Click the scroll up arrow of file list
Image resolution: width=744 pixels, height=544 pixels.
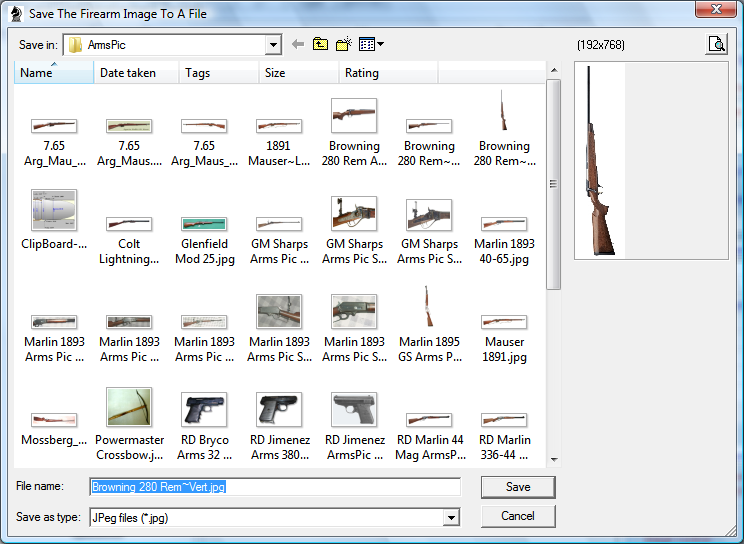coord(553,70)
